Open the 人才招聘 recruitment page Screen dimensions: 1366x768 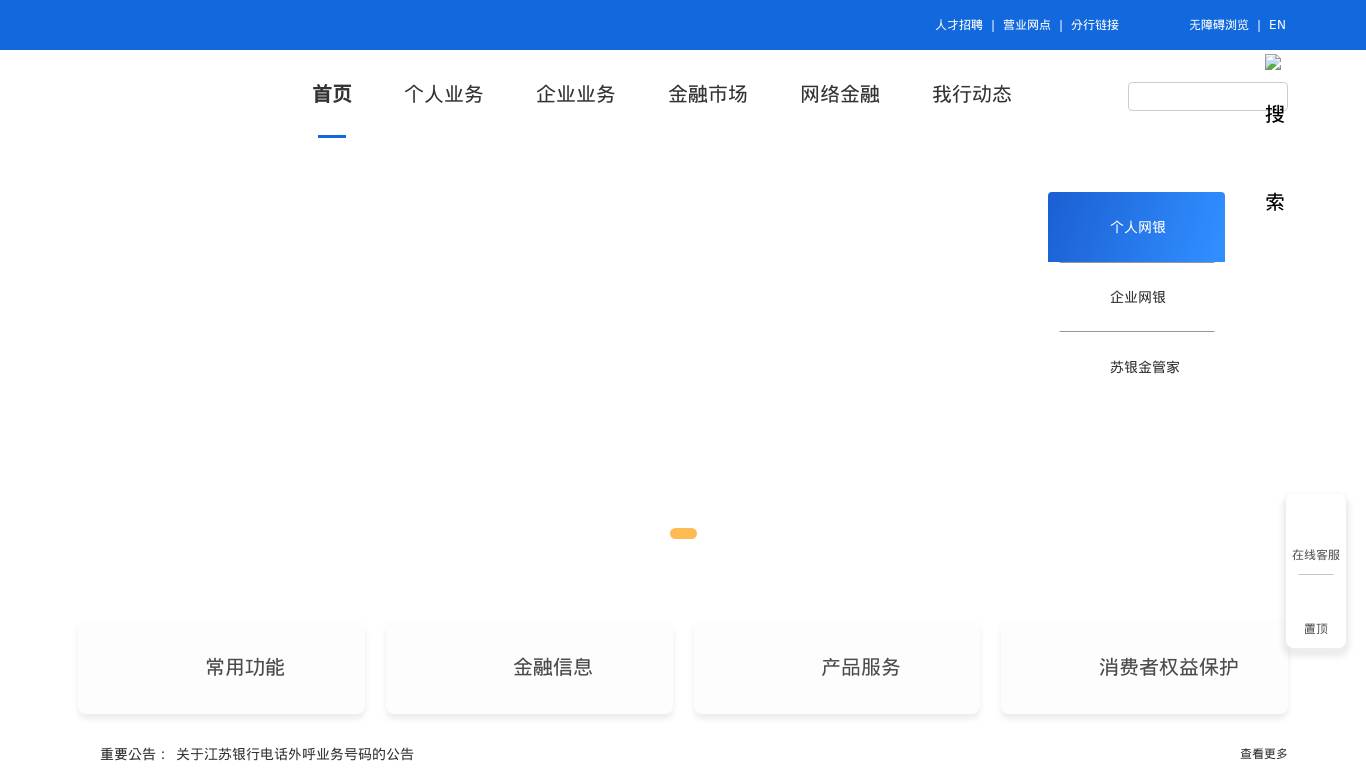(959, 25)
